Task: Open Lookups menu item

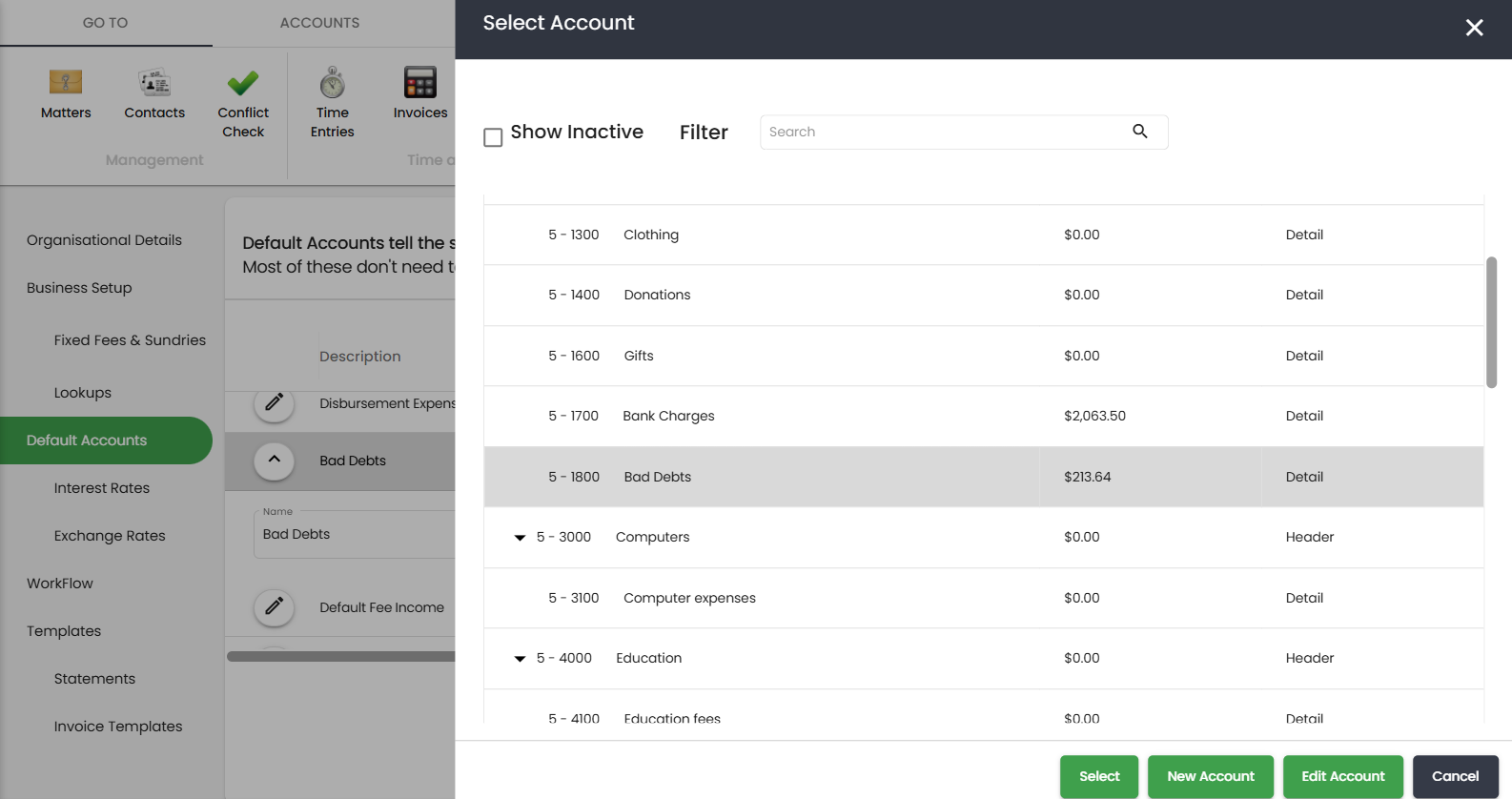Action: click(83, 393)
